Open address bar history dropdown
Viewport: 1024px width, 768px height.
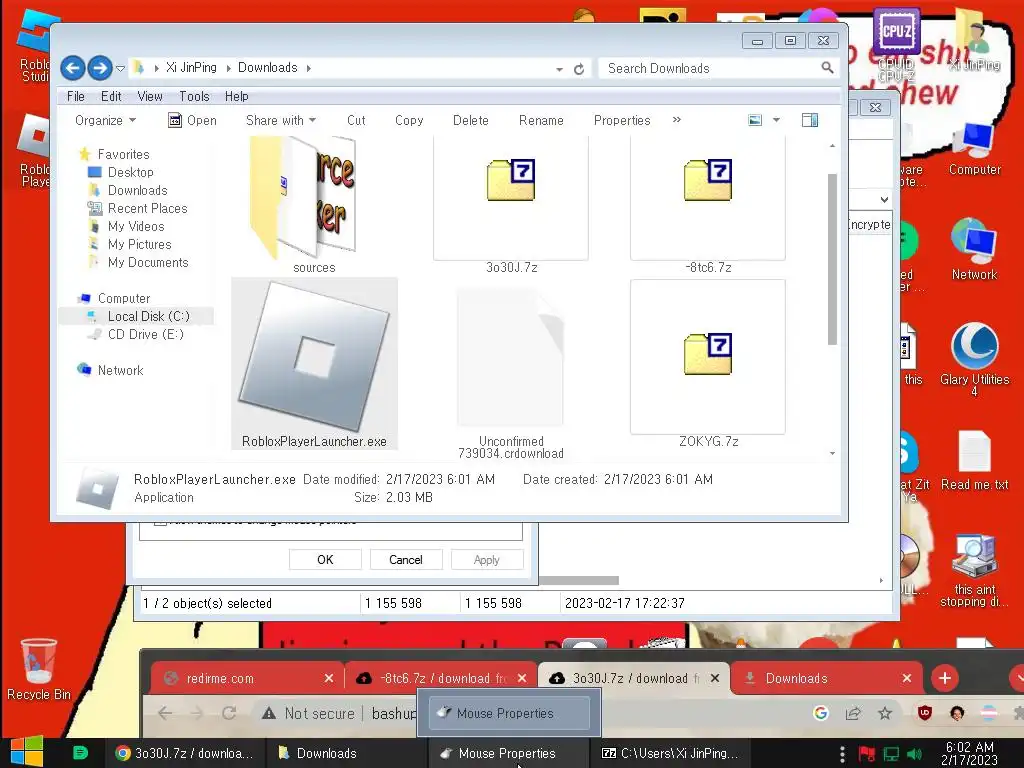pos(560,69)
